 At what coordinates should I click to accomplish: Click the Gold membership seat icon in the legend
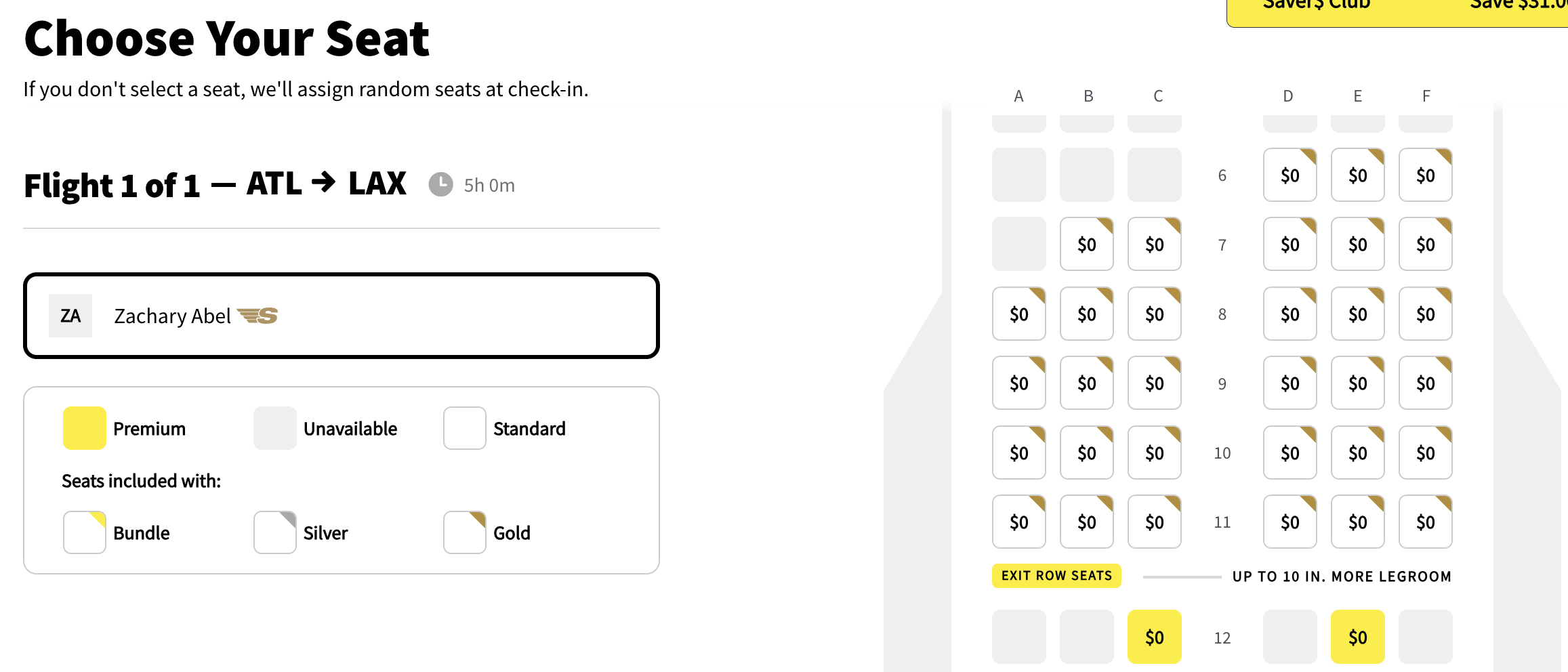point(464,532)
